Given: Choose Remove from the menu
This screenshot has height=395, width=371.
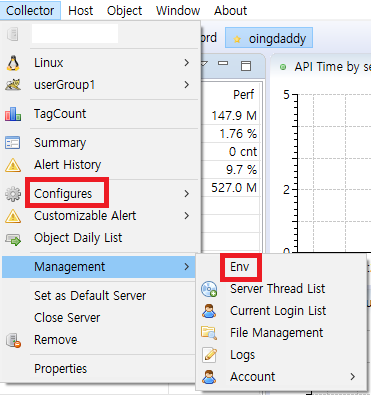Looking at the screenshot, I should (x=100, y=340).
